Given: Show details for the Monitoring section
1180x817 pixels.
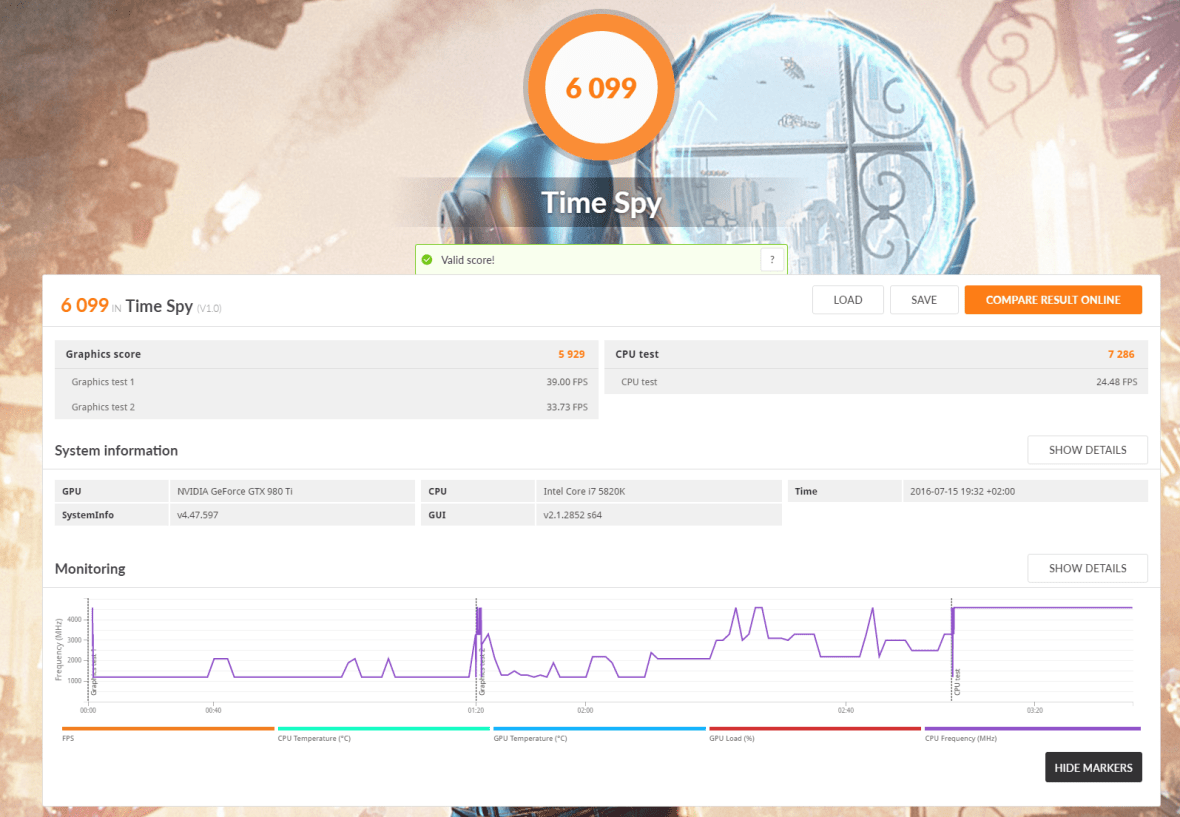Looking at the screenshot, I should tap(1087, 567).
